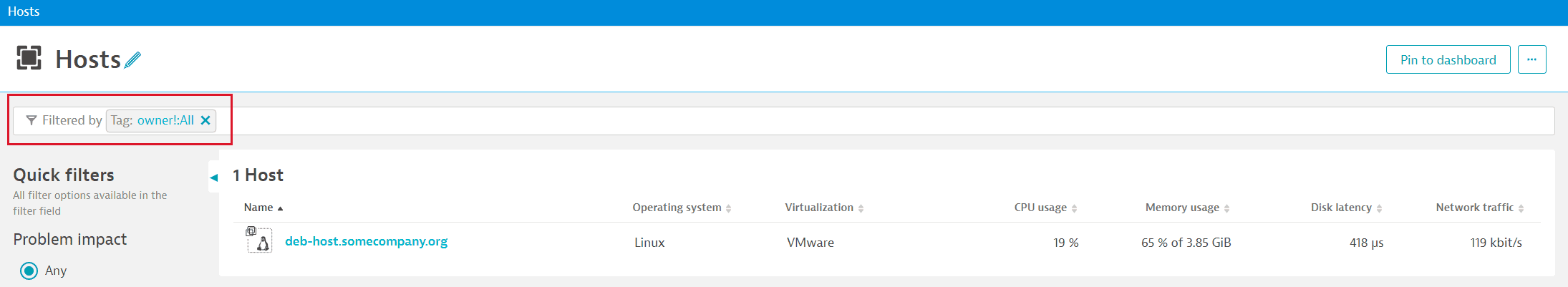
Task: Click the pencil edit icon beside Hosts
Action: [x=132, y=60]
